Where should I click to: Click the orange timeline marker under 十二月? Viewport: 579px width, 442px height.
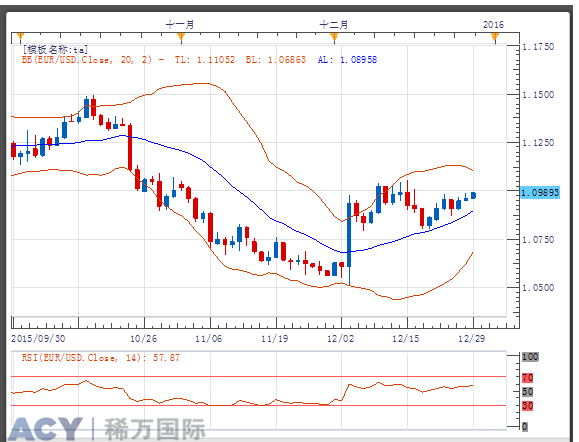click(334, 37)
